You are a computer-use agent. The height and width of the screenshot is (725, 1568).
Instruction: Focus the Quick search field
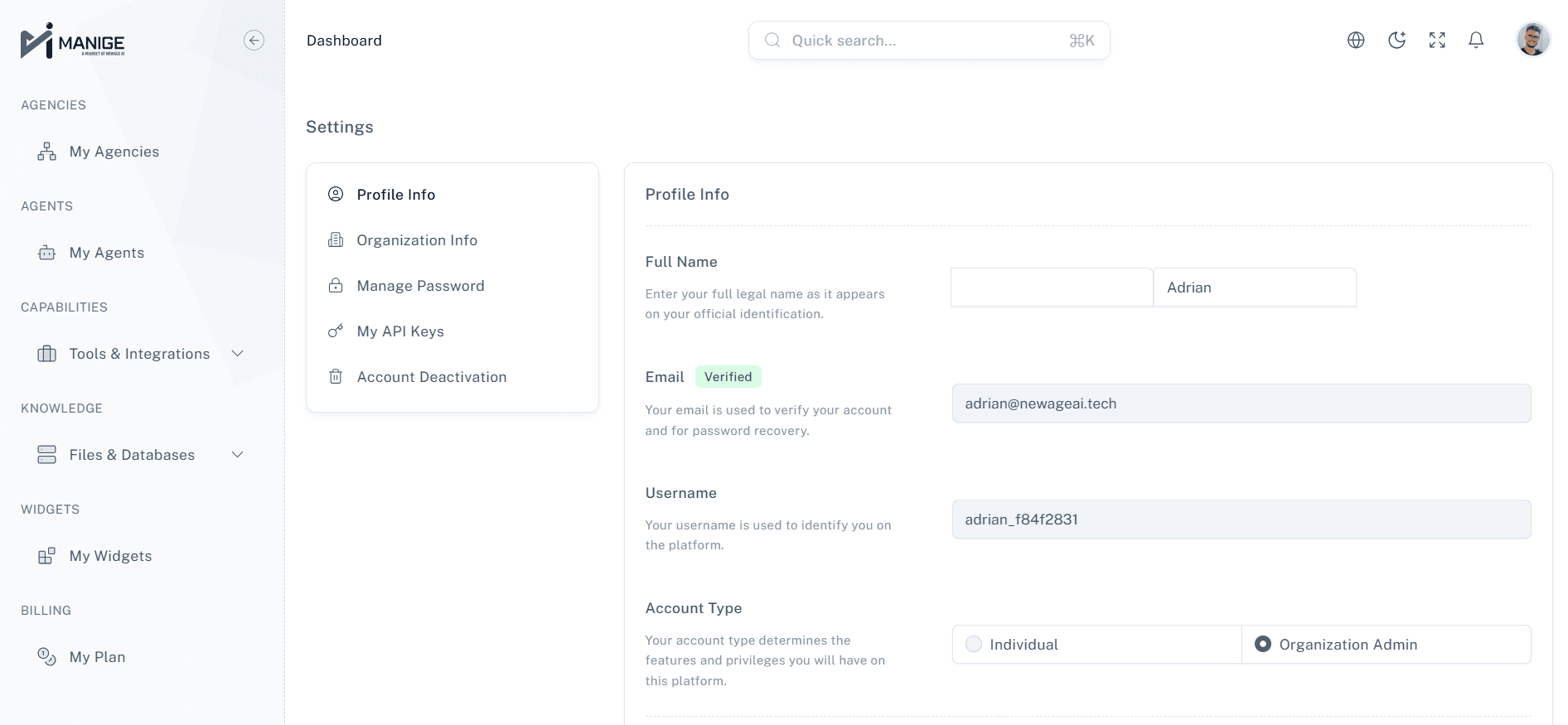click(x=928, y=41)
